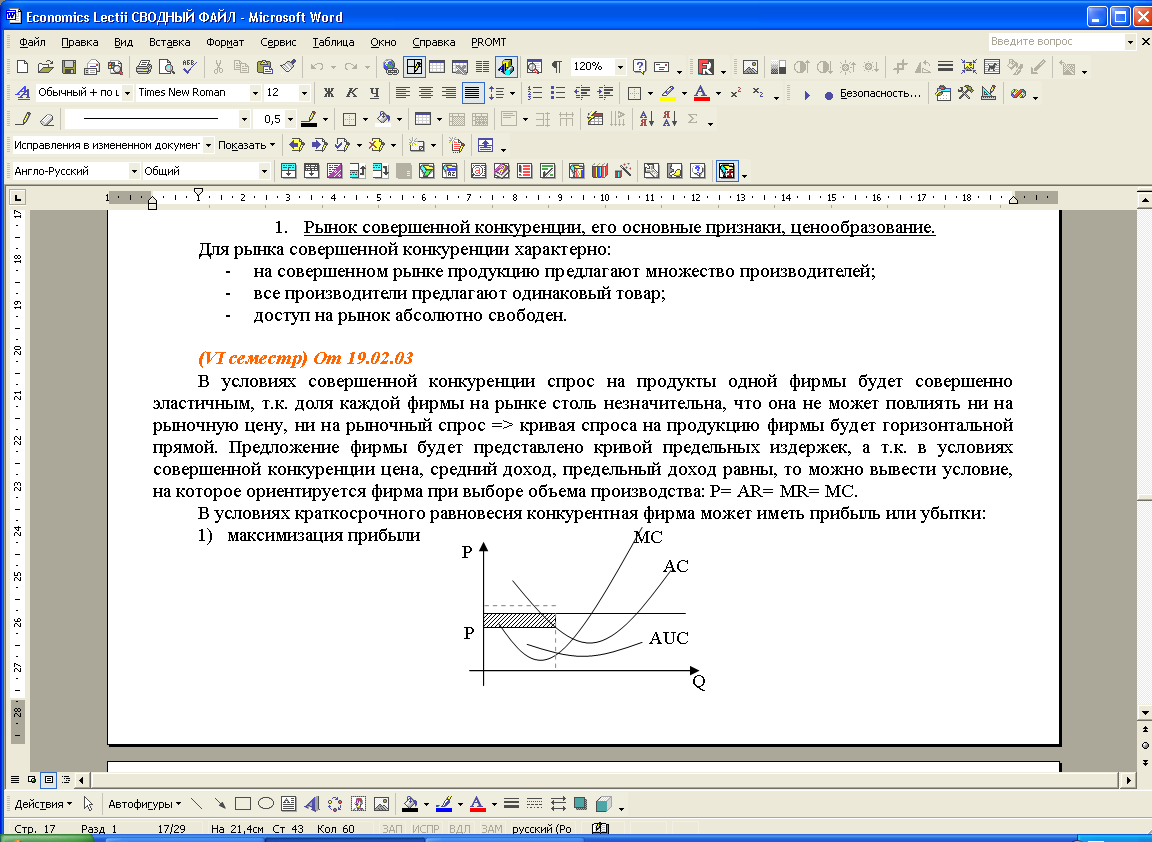The width and height of the screenshot is (1152, 842).
Task: Insert WordArt object
Action: 312,805
